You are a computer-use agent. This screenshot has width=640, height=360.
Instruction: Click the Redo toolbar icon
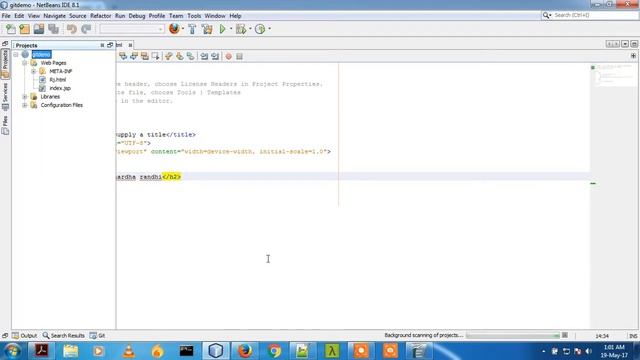click(86, 29)
